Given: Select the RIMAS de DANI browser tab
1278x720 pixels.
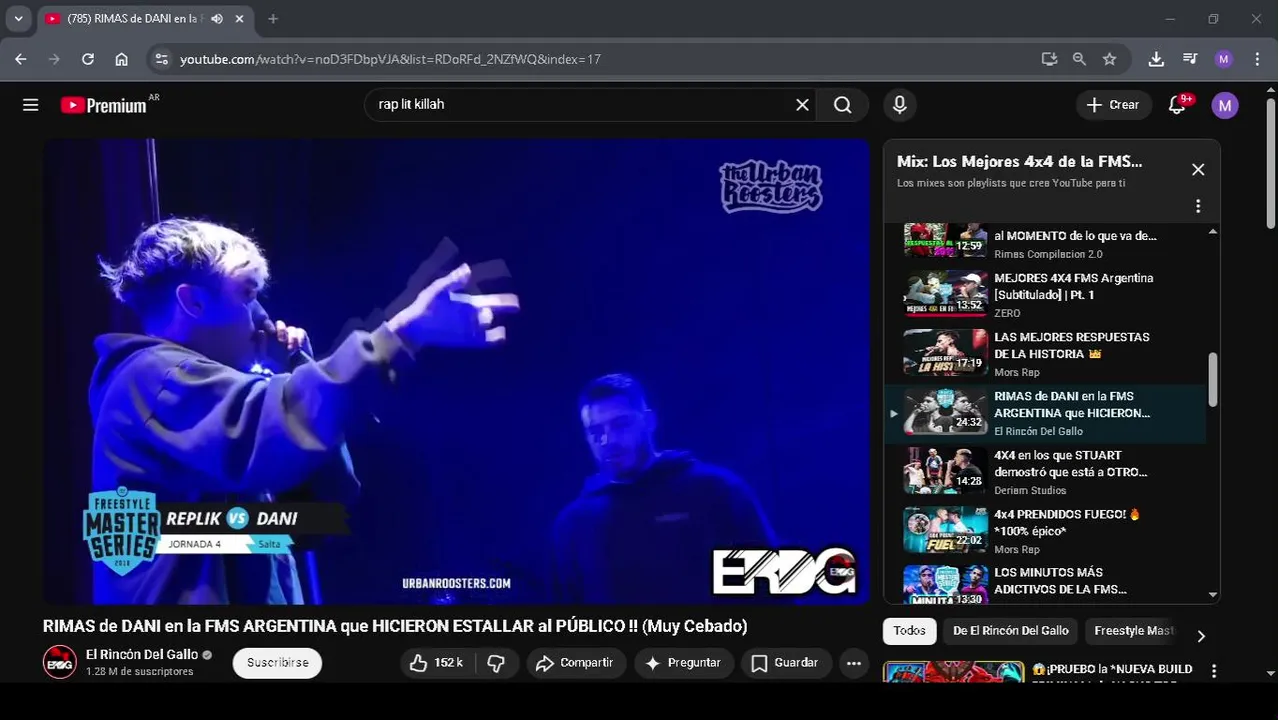Looking at the screenshot, I should pos(145,19).
